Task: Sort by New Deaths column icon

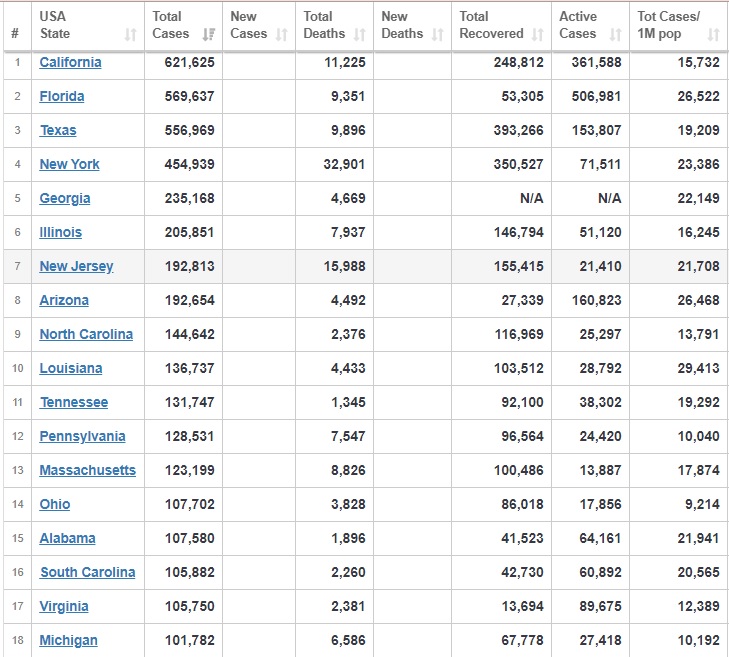Action: point(437,35)
